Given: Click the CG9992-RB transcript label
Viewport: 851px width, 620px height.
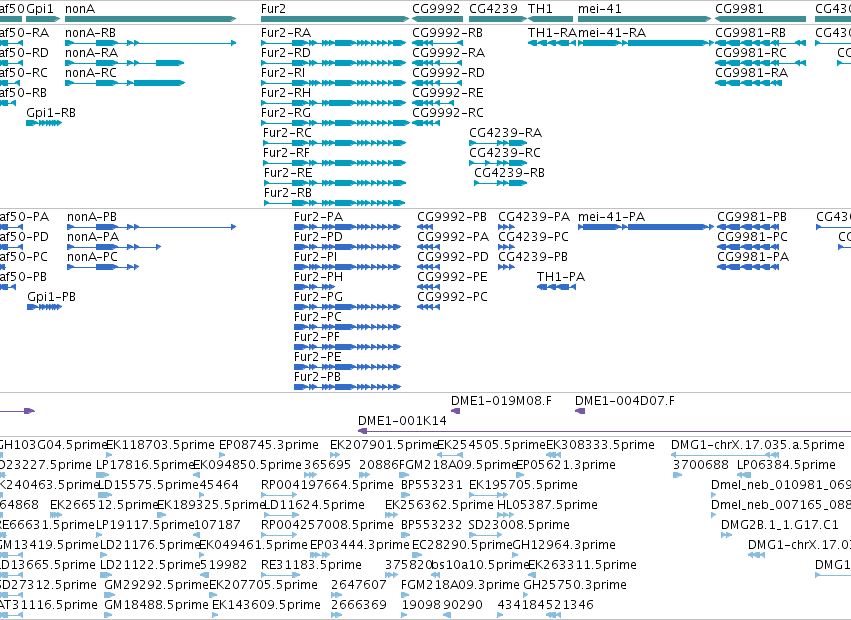Looking at the screenshot, I should coord(448,33).
